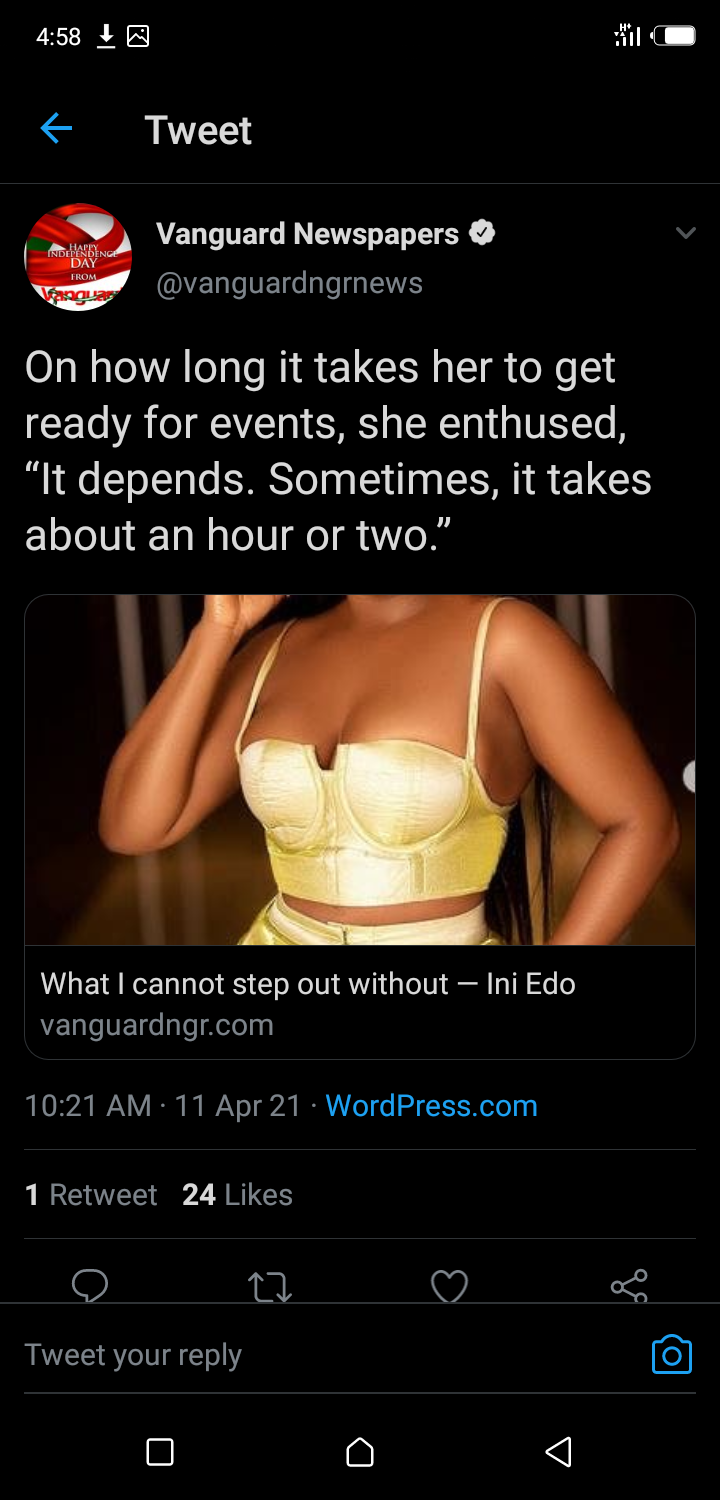Viewport: 720px width, 1500px height.
Task: Focus the 'Tweet your reply' field
Action: point(330,1354)
